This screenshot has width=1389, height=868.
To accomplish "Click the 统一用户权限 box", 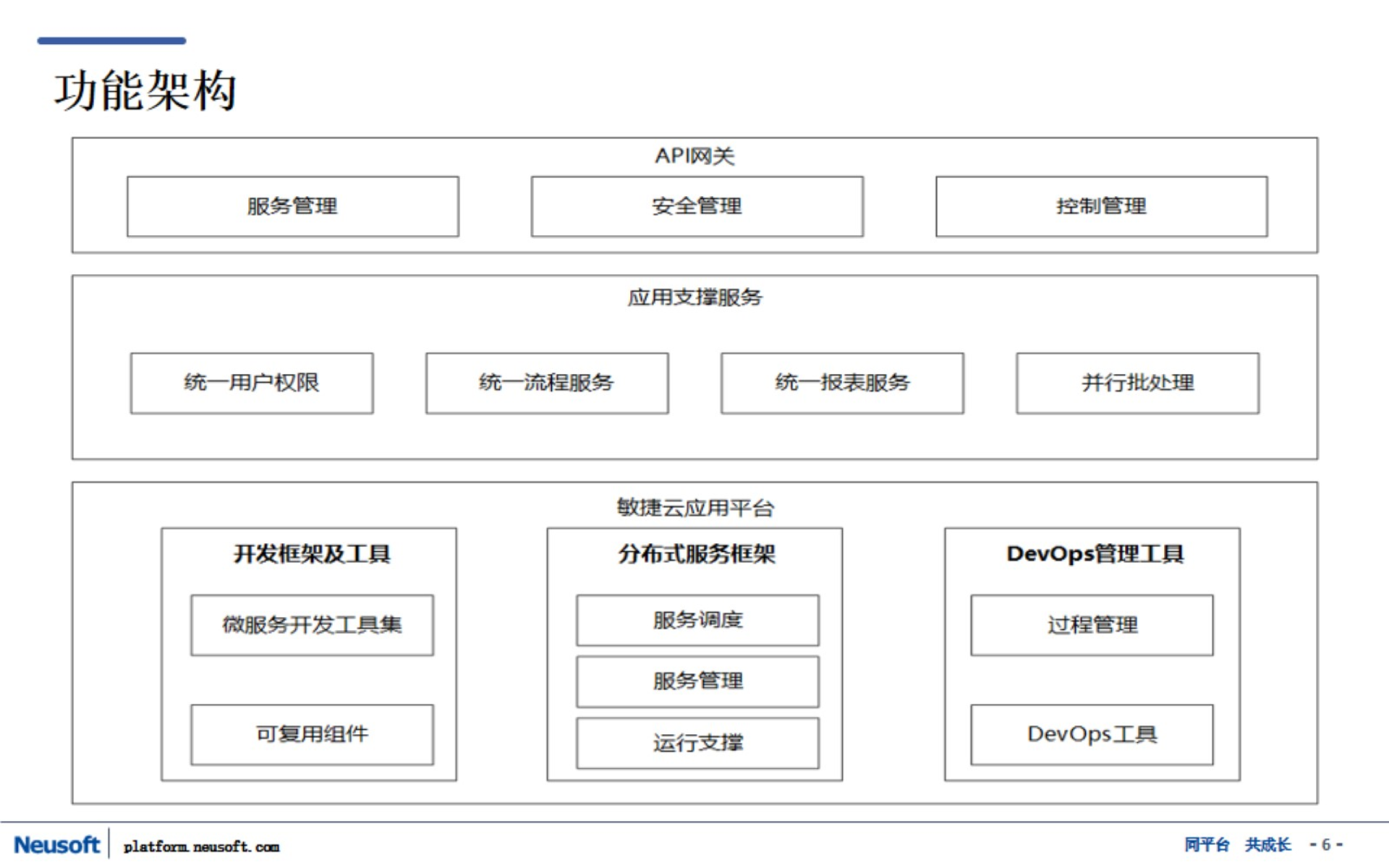I will tap(251, 384).
